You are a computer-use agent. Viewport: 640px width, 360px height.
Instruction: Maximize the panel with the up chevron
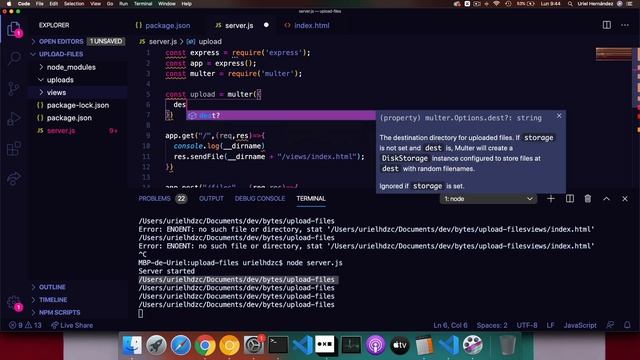coord(606,199)
